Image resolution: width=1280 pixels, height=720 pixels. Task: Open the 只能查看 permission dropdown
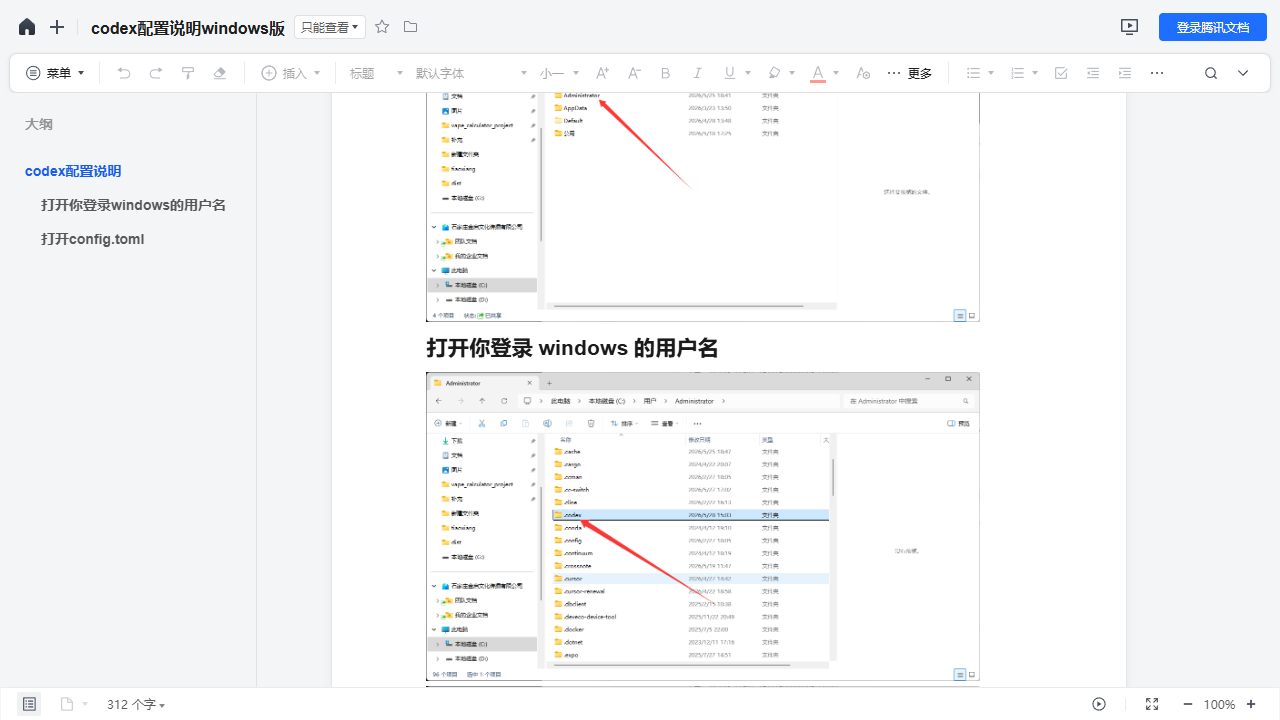coord(330,27)
